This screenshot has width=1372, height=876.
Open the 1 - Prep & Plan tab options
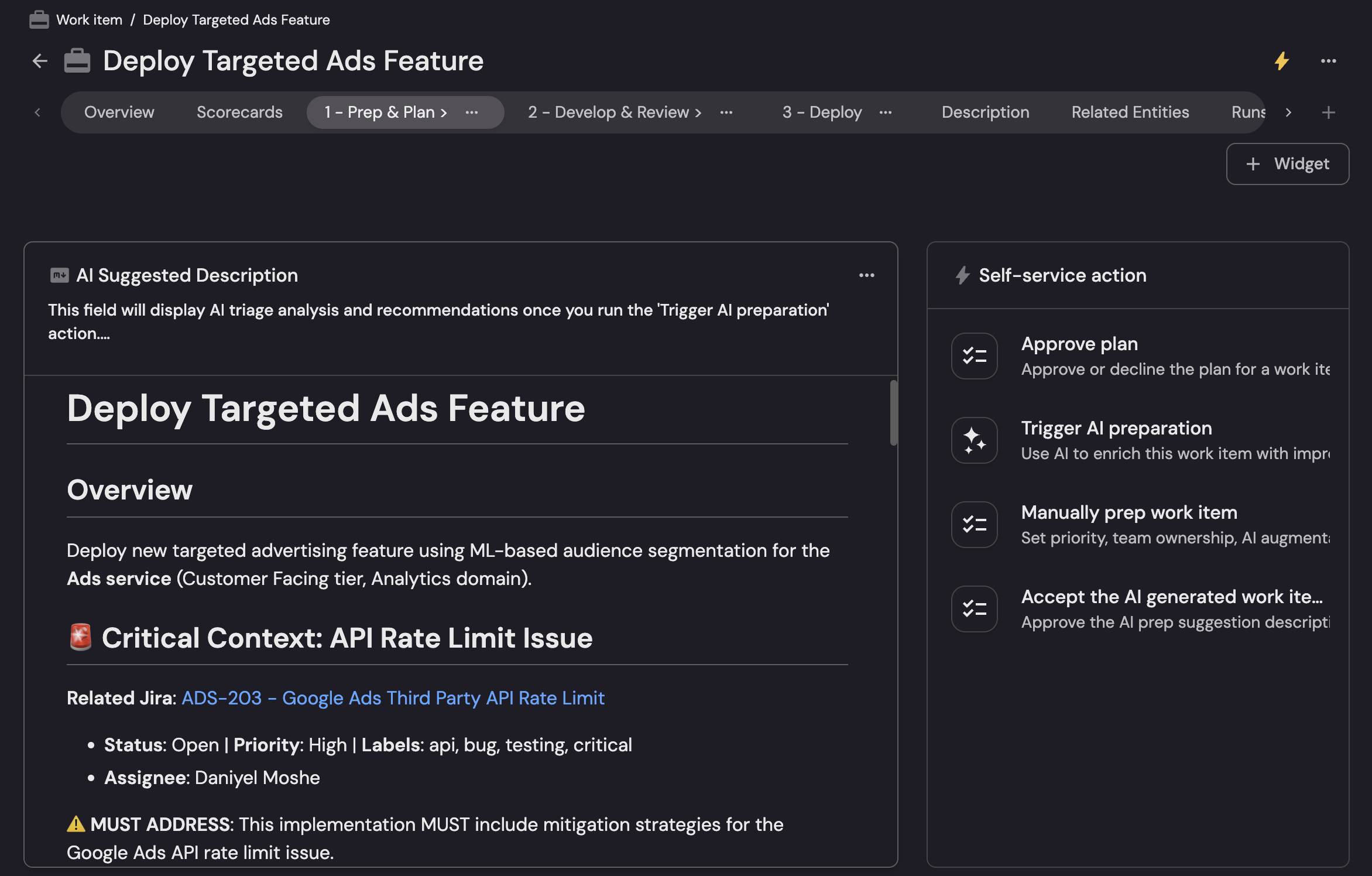472,112
